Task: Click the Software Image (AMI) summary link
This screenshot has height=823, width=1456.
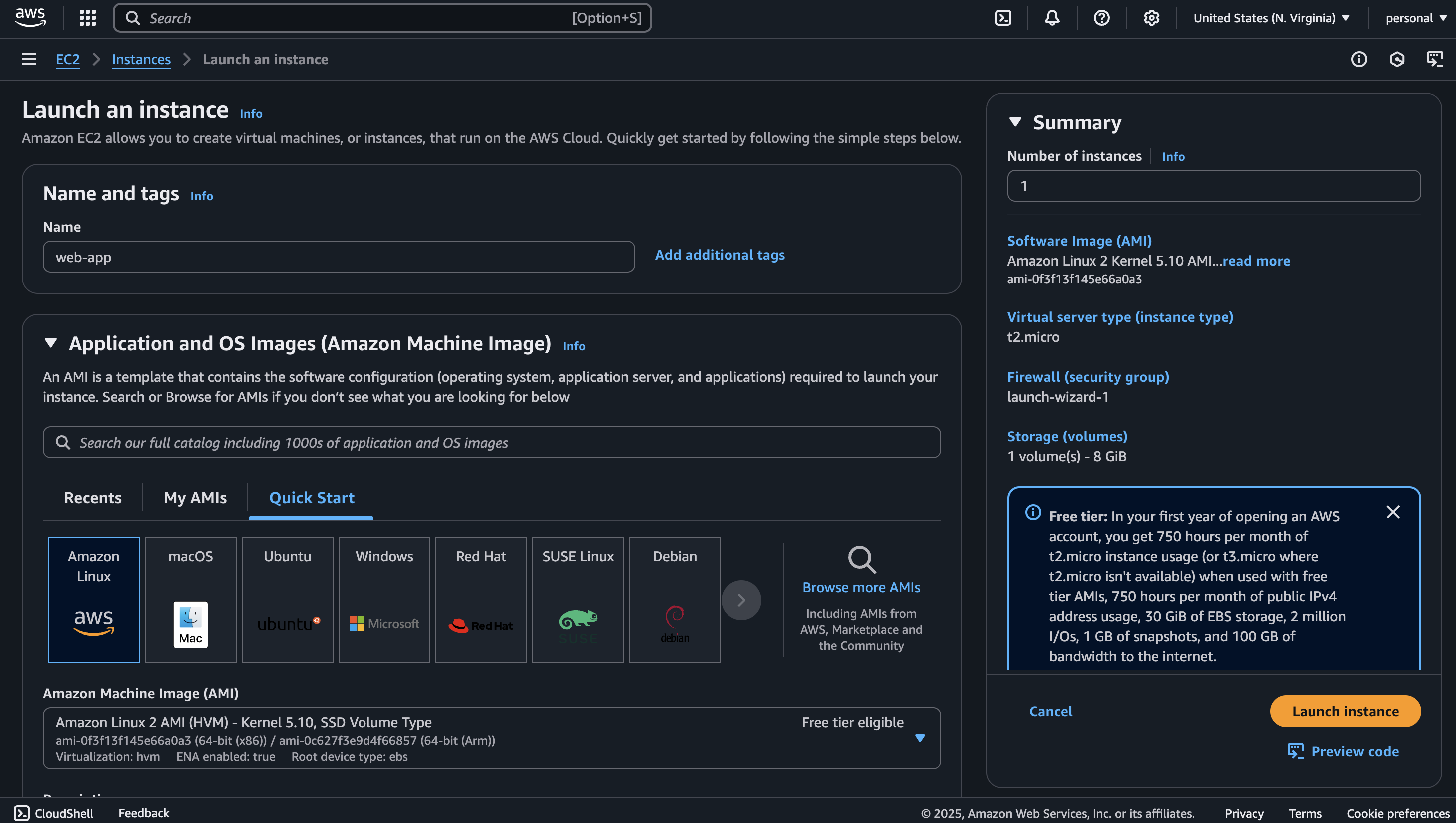Action: tap(1079, 241)
